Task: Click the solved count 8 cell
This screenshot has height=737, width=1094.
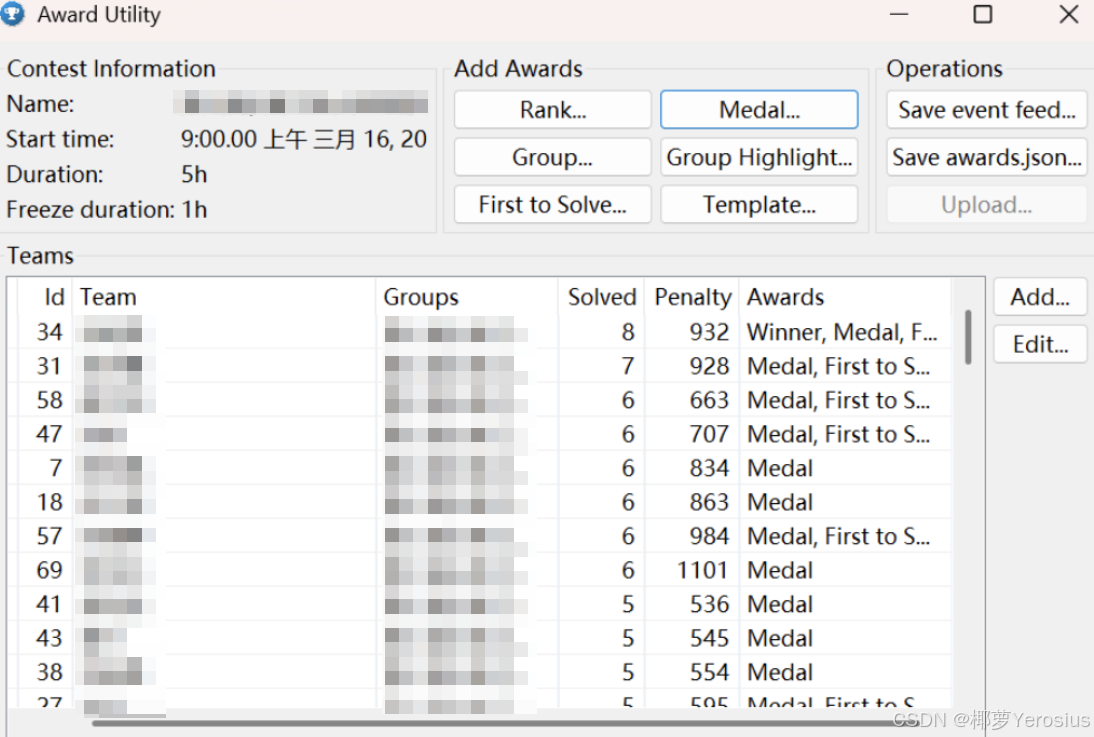Action: click(x=628, y=332)
